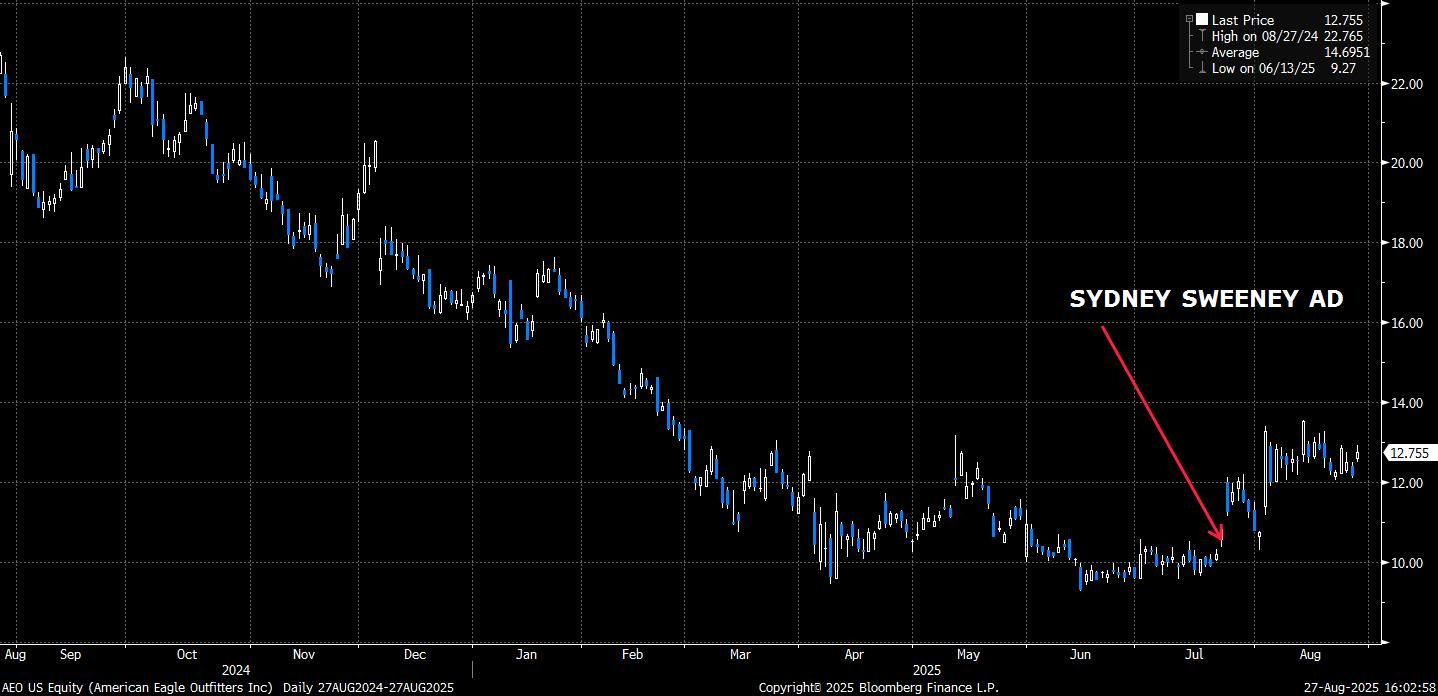The image size is (1438, 696).
Task: Click the 18.00 price axis label
Action: click(x=1407, y=244)
